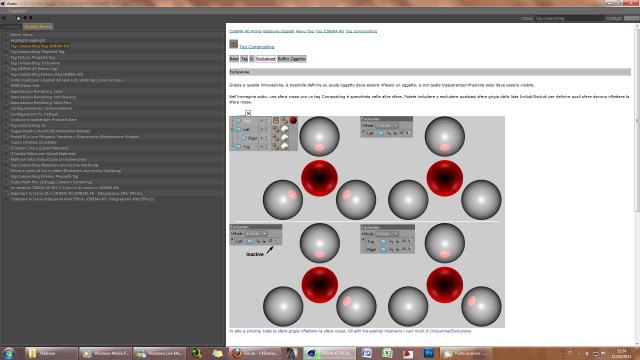
Task: Select result Comporre la Scena Utilizzando After Effects
Action: pyautogui.click(x=82, y=199)
